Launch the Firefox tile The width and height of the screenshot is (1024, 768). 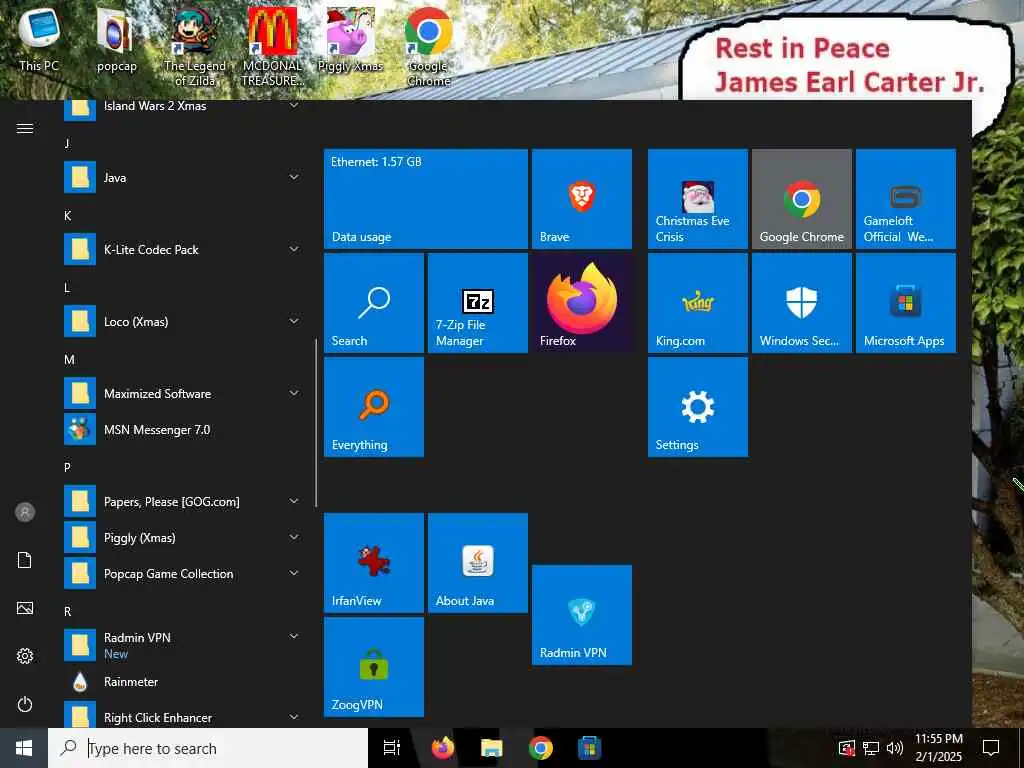pos(581,303)
